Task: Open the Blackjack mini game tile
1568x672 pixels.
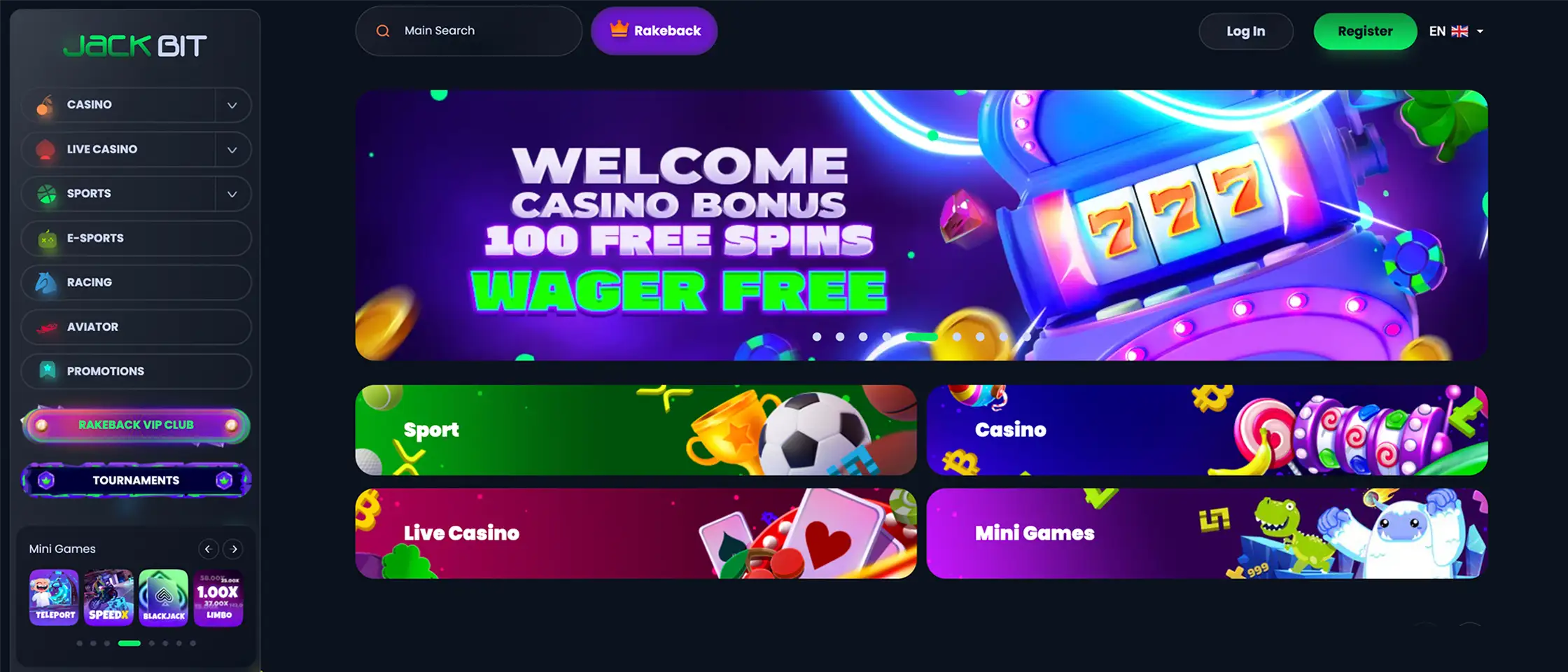Action: (164, 597)
